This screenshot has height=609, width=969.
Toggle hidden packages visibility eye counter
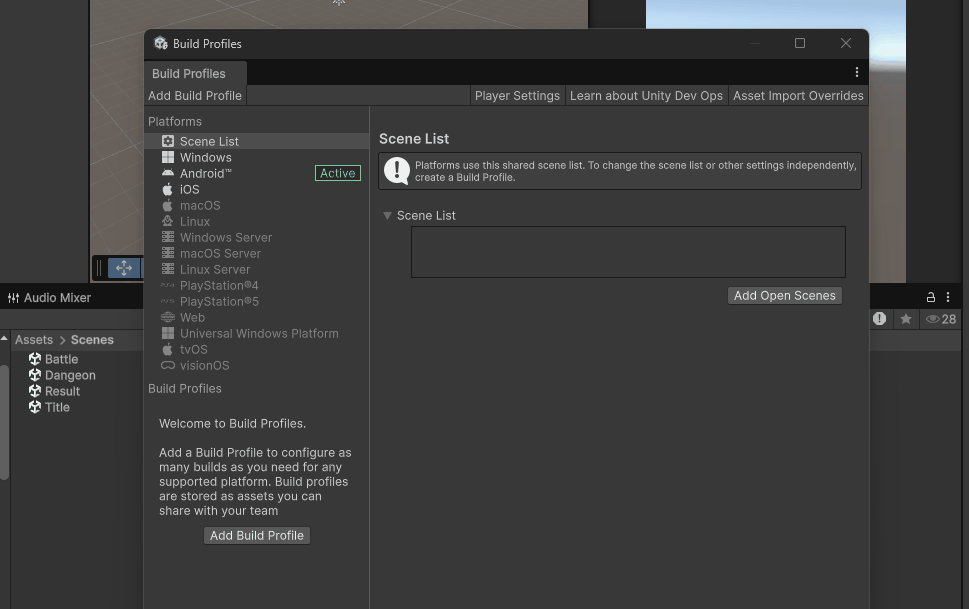[941, 319]
